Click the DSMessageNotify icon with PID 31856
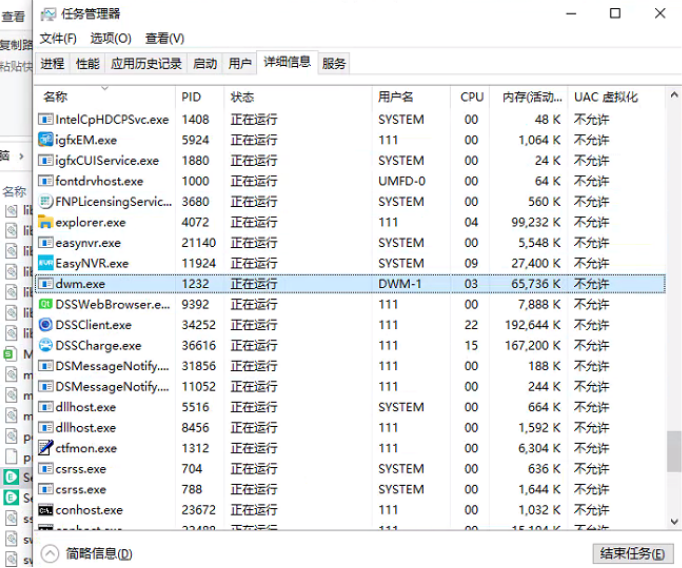682x568 pixels. [46, 366]
